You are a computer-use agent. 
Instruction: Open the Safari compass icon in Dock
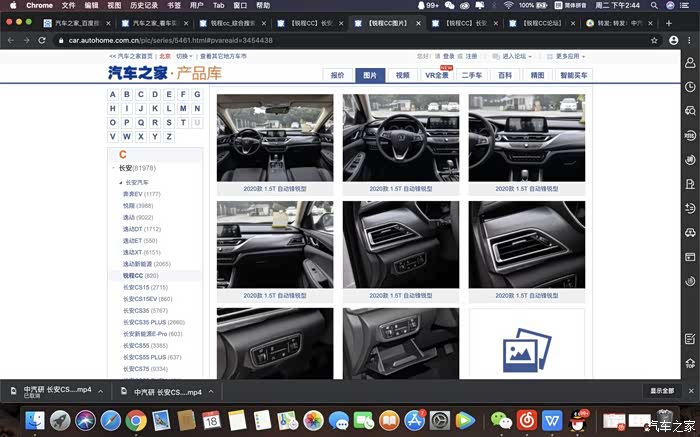click(111, 420)
